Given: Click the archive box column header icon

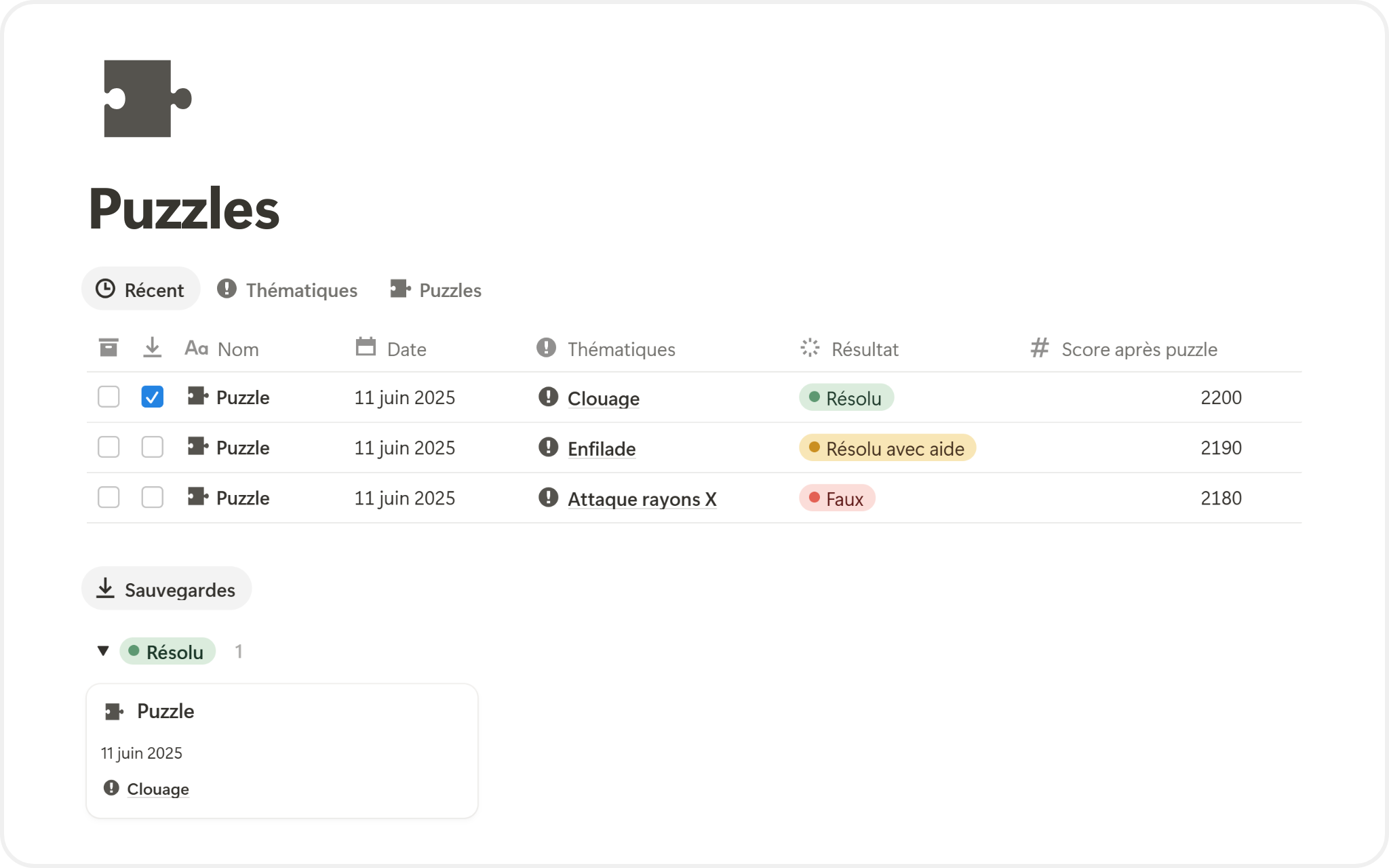Looking at the screenshot, I should pos(109,348).
